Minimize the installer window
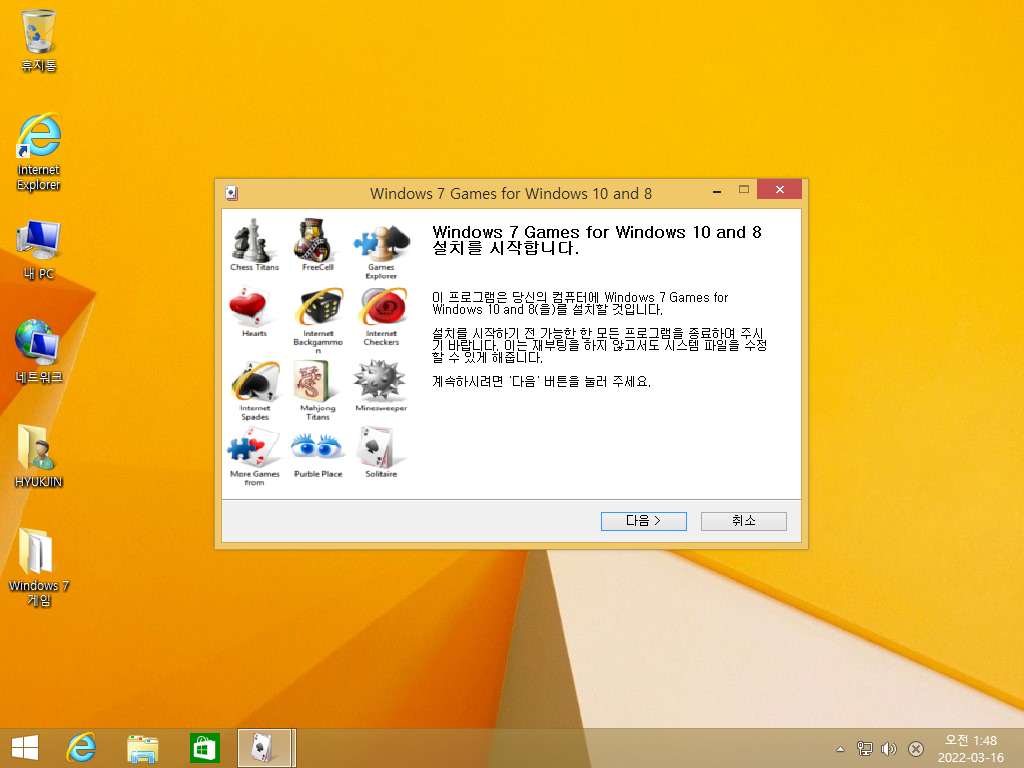Viewport: 1024px width, 768px height. pos(717,190)
